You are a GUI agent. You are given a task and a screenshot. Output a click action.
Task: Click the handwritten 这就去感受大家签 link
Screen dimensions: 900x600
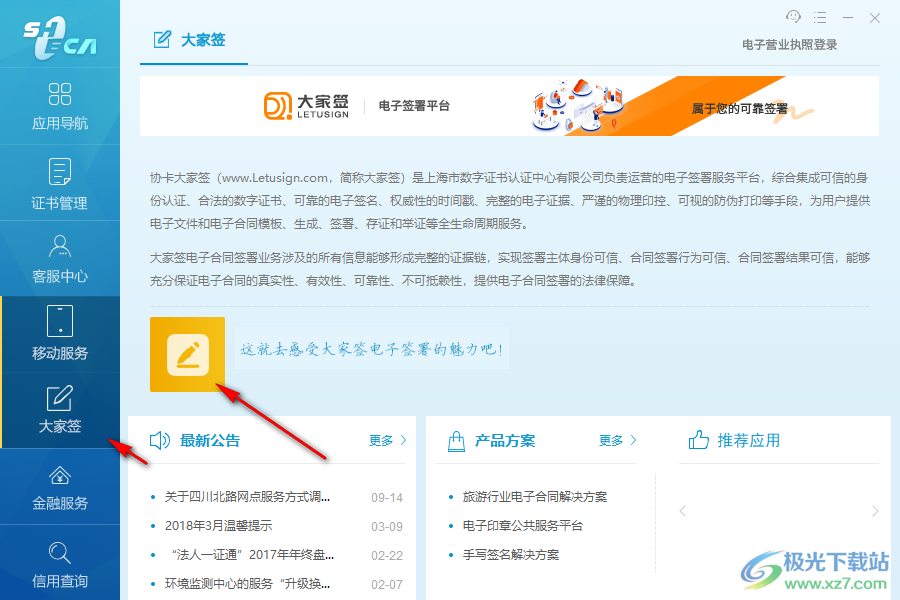point(371,349)
